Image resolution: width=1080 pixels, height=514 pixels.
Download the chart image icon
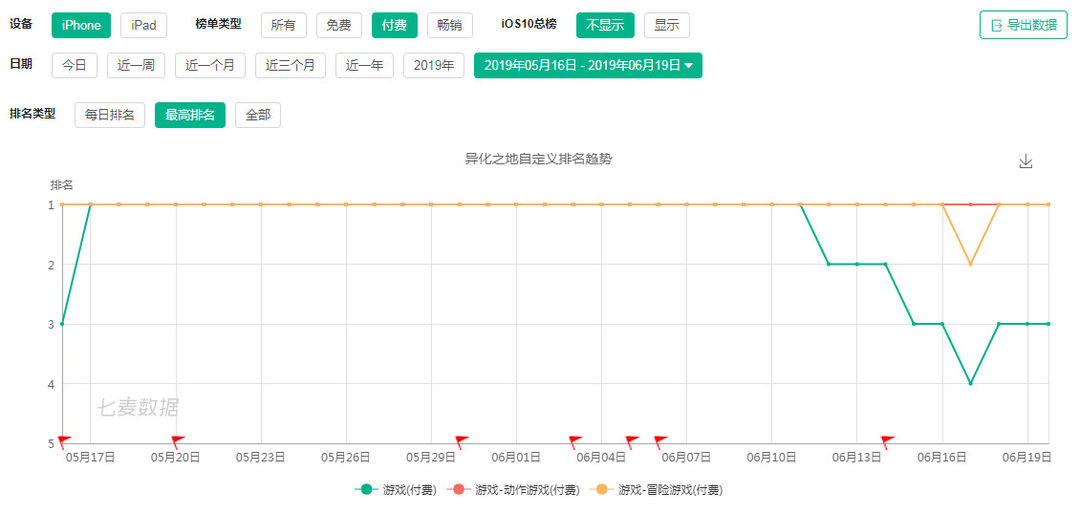1026,161
